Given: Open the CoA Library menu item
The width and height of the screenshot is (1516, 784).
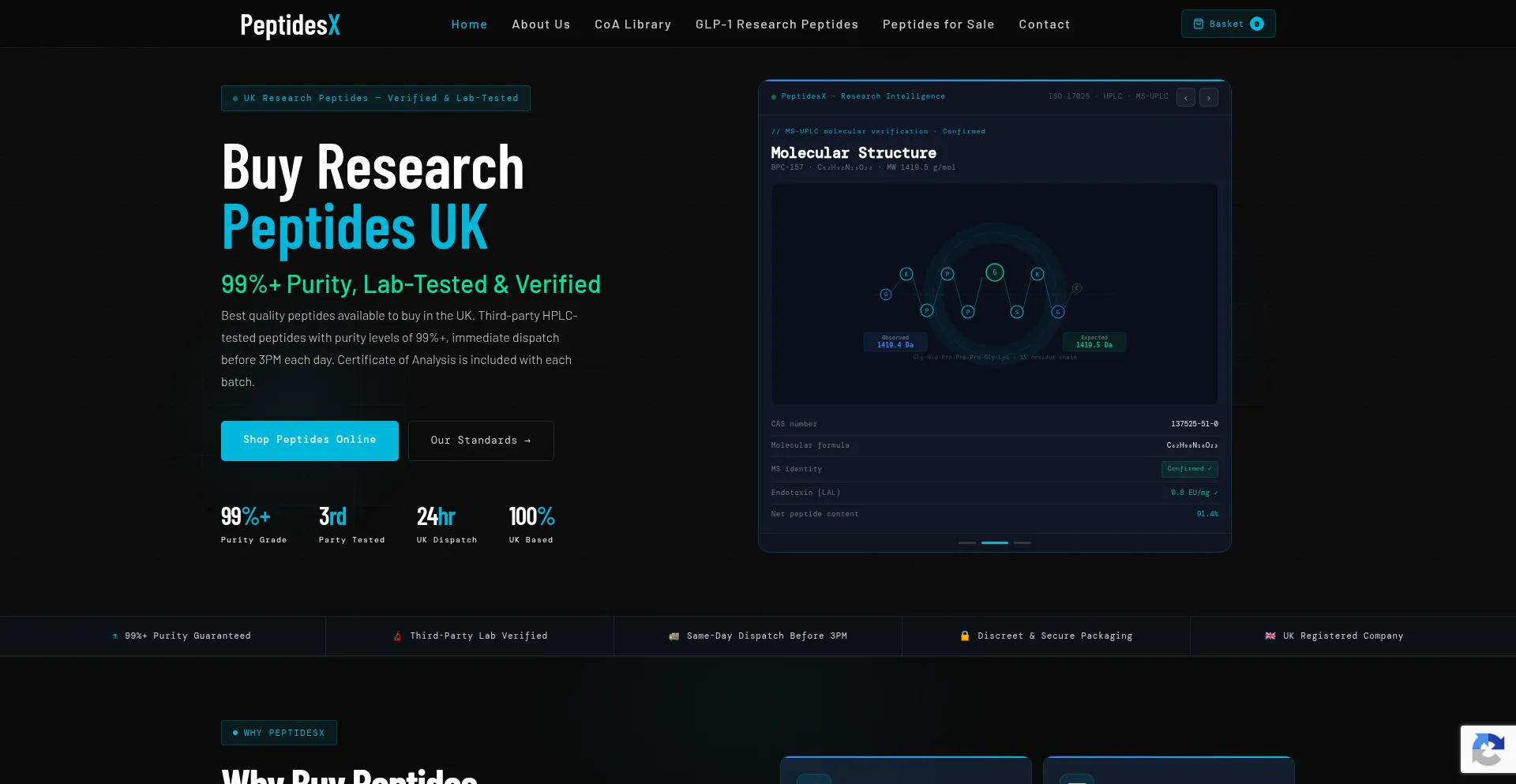Looking at the screenshot, I should coord(632,24).
